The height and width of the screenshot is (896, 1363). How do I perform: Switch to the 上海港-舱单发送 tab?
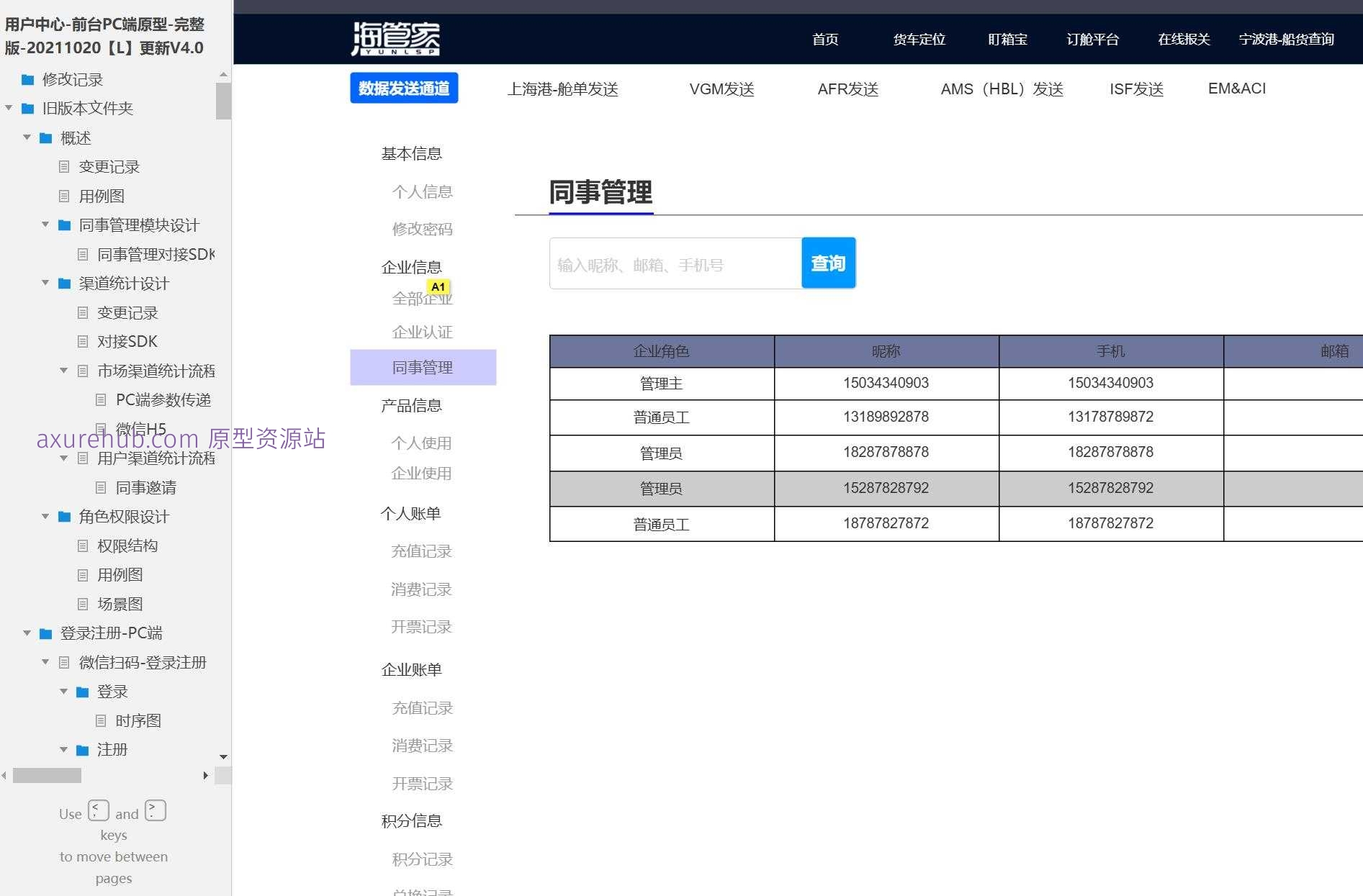pos(562,89)
